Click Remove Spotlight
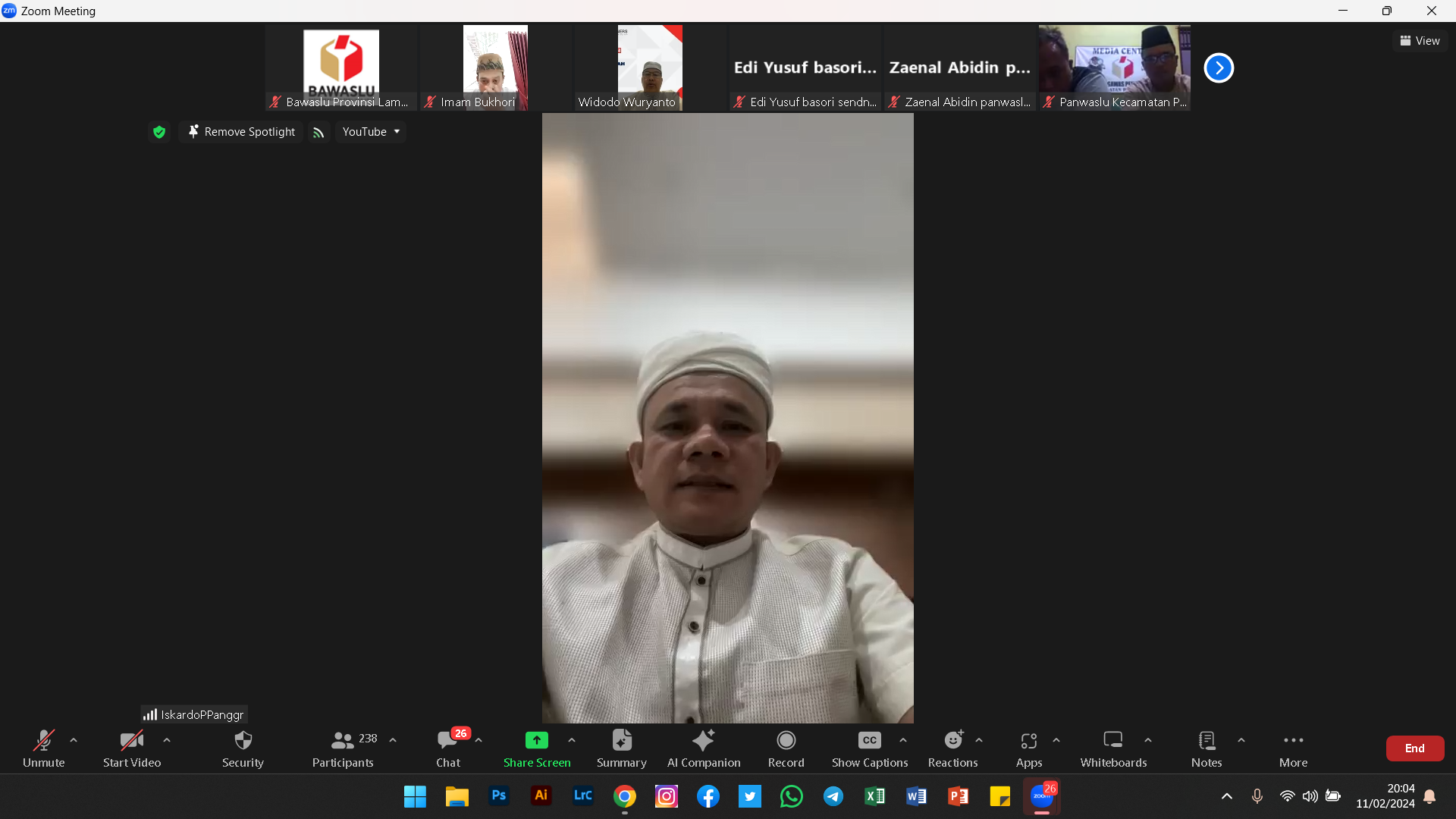The width and height of the screenshot is (1456, 819). point(240,131)
